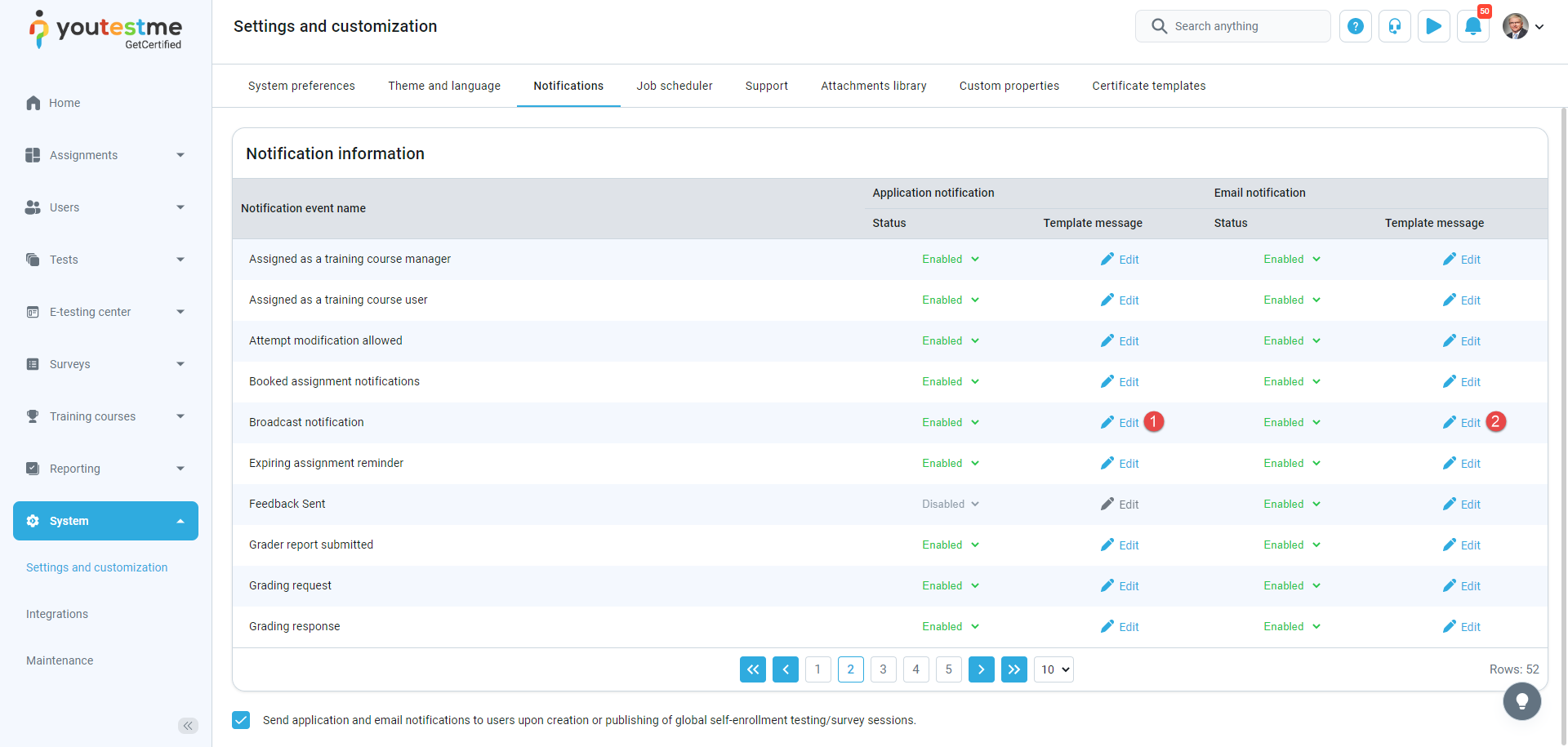
Task: Jump to the first page of notifications
Action: coord(752,669)
